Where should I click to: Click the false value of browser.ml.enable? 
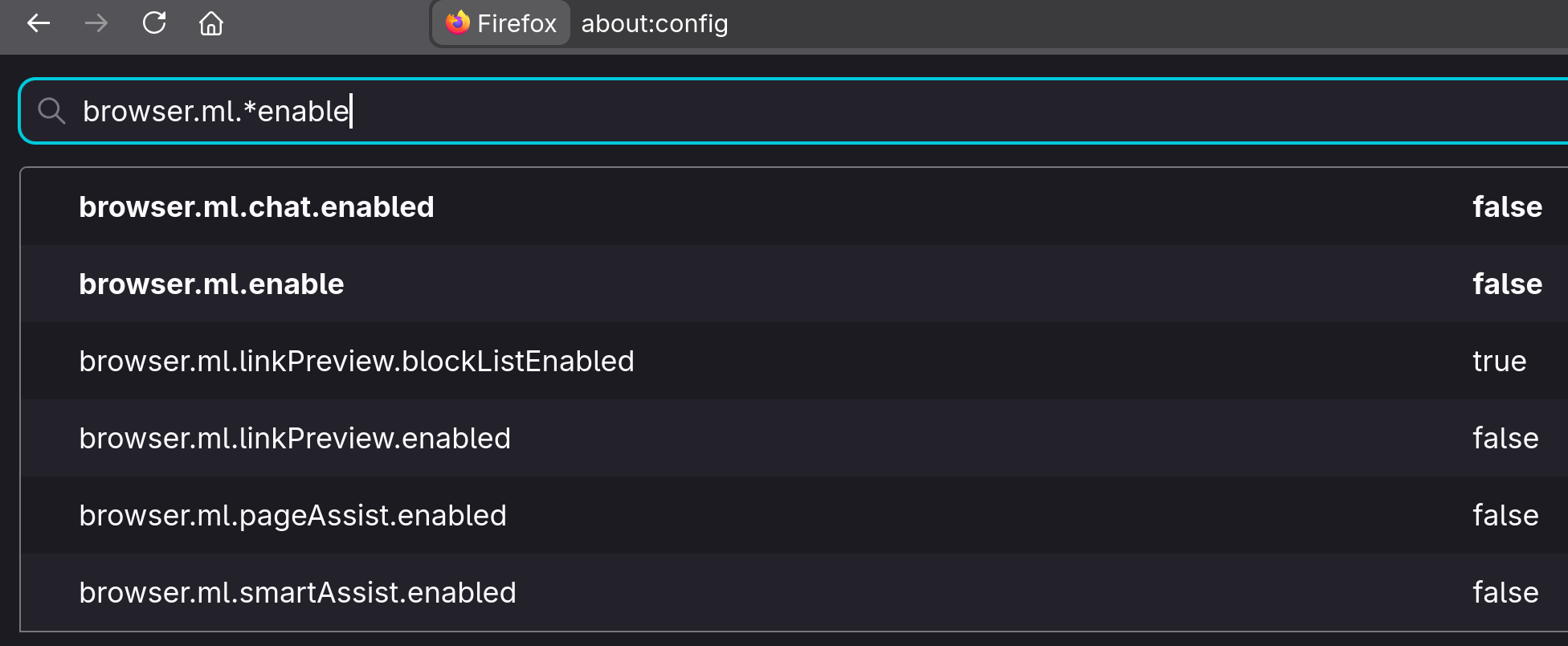1507,284
